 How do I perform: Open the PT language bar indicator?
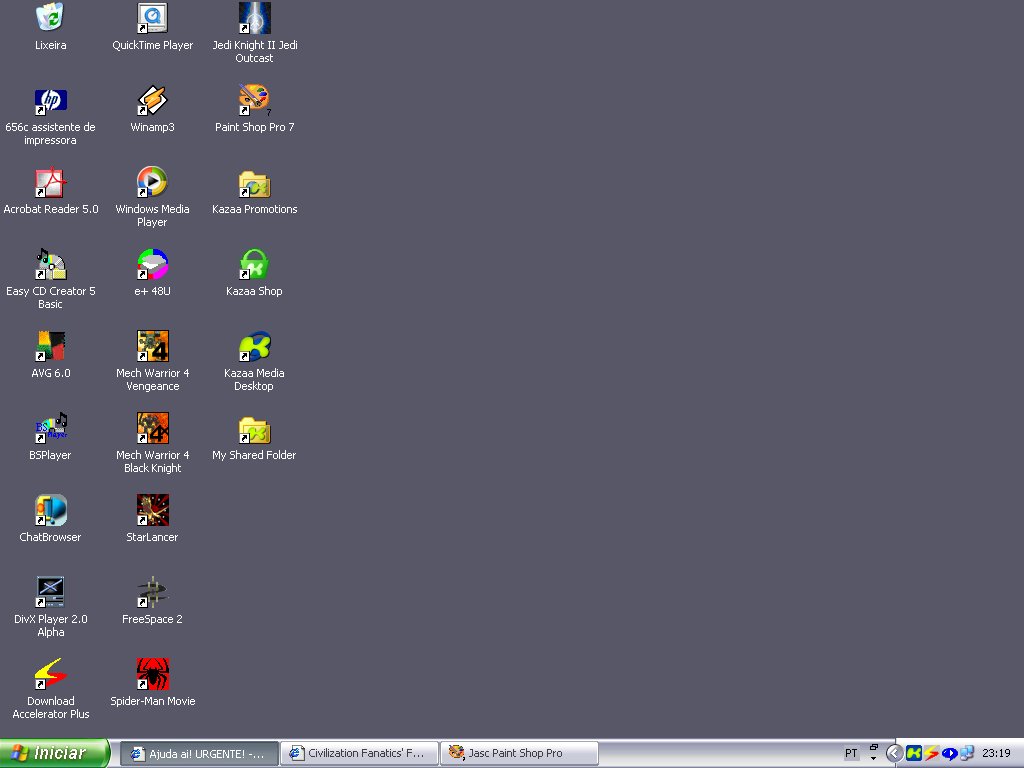[x=851, y=754]
